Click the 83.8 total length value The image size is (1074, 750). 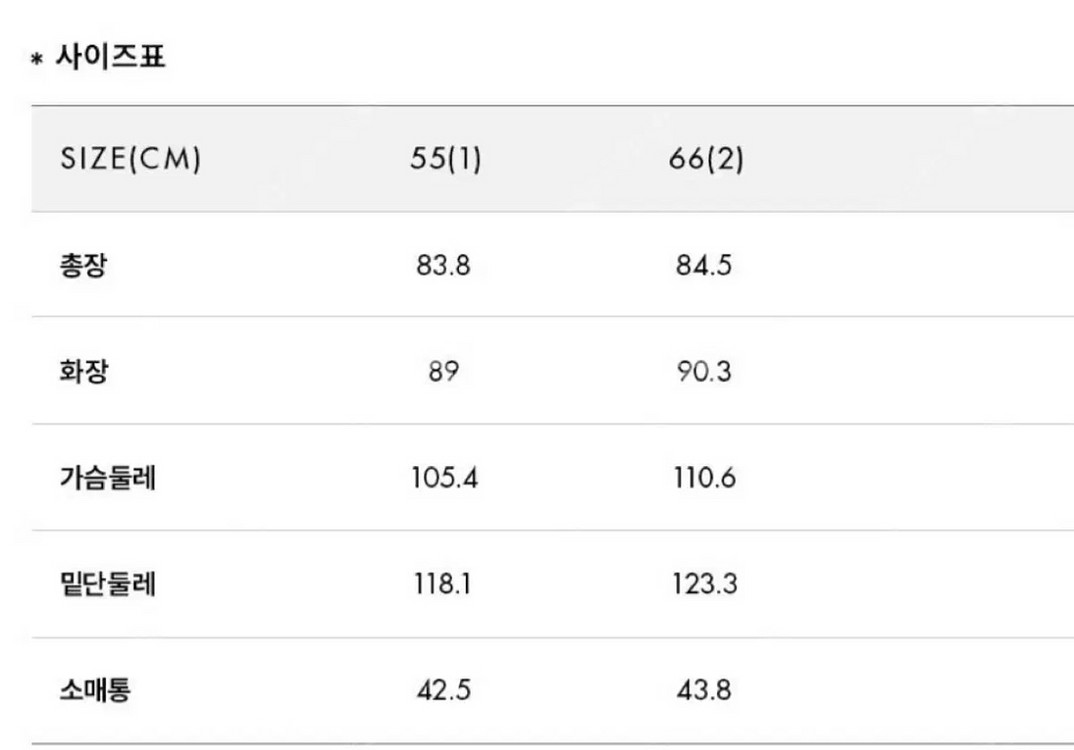(444, 266)
